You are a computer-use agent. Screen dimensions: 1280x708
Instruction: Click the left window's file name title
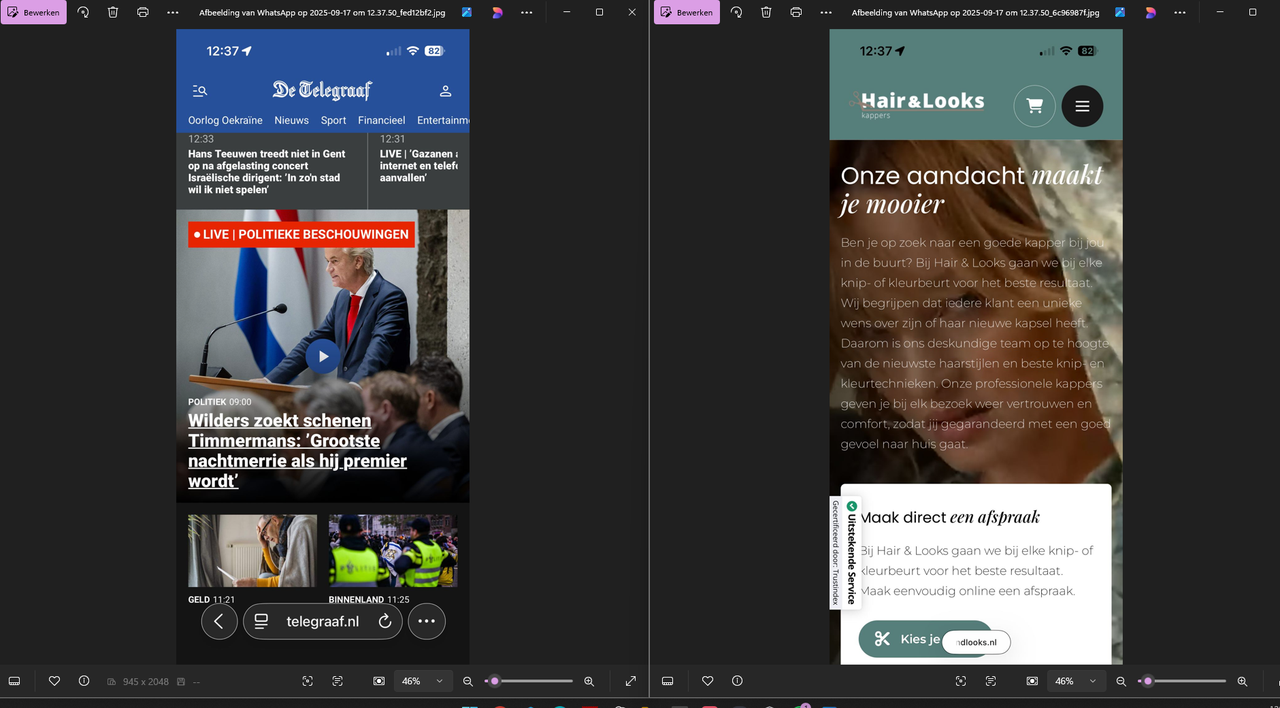321,12
